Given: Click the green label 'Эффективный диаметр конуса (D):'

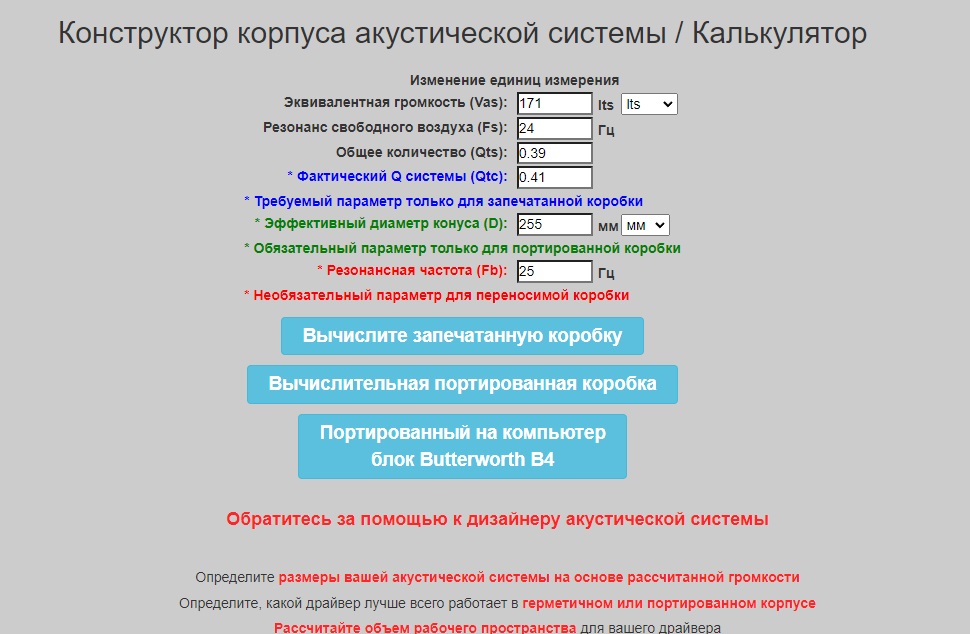Looking at the screenshot, I should [x=385, y=223].
